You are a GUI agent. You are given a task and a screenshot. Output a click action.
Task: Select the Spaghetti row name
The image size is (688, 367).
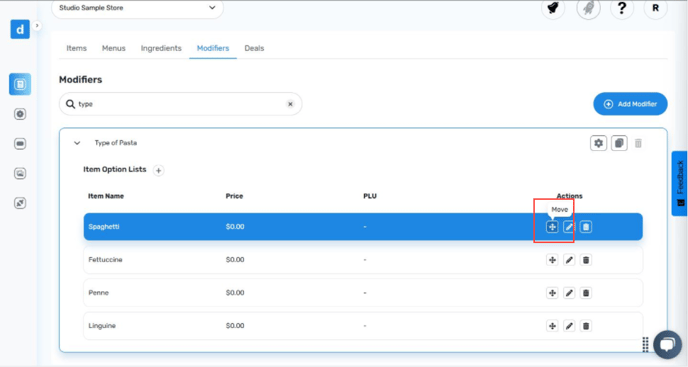104,227
